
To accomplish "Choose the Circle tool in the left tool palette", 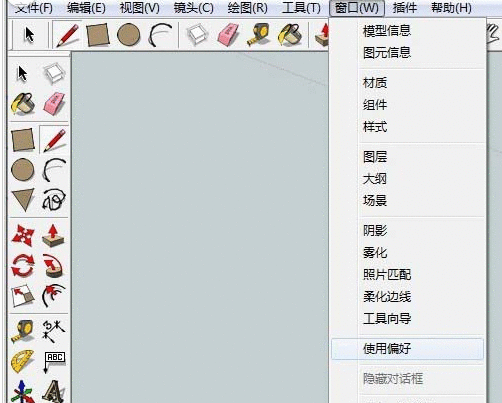I will (x=23, y=170).
